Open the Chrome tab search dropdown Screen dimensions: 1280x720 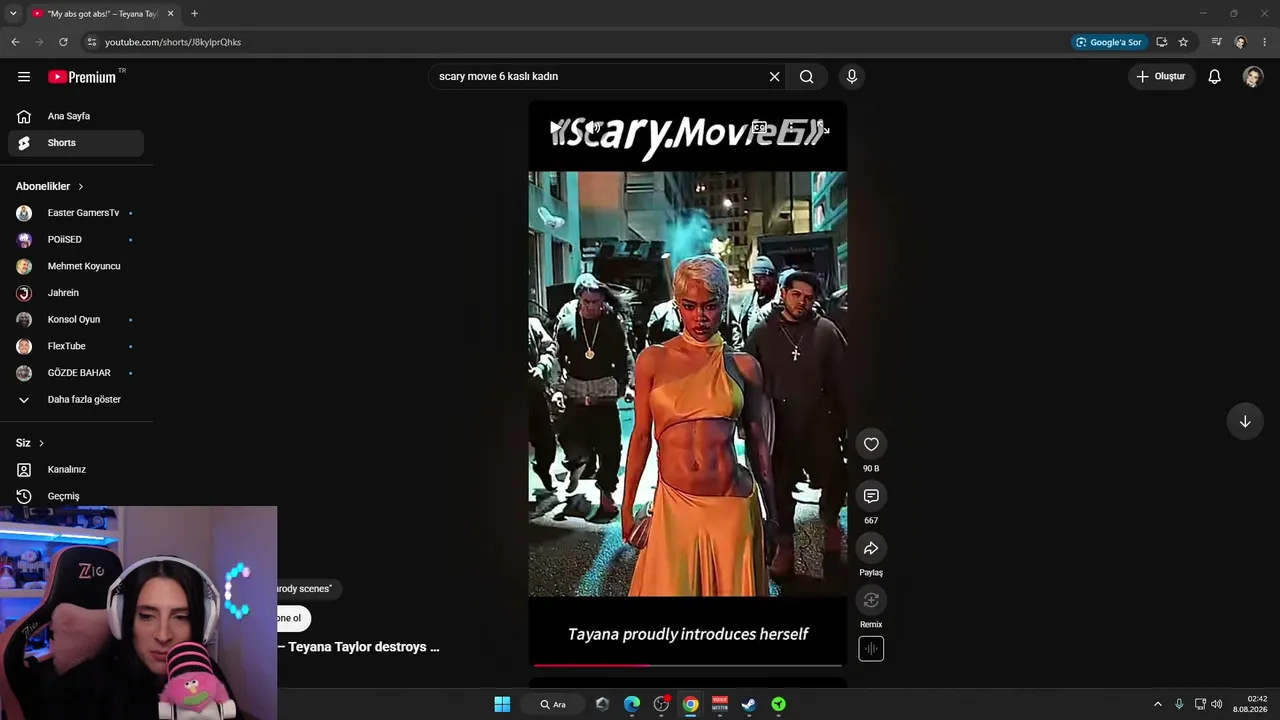click(x=13, y=14)
